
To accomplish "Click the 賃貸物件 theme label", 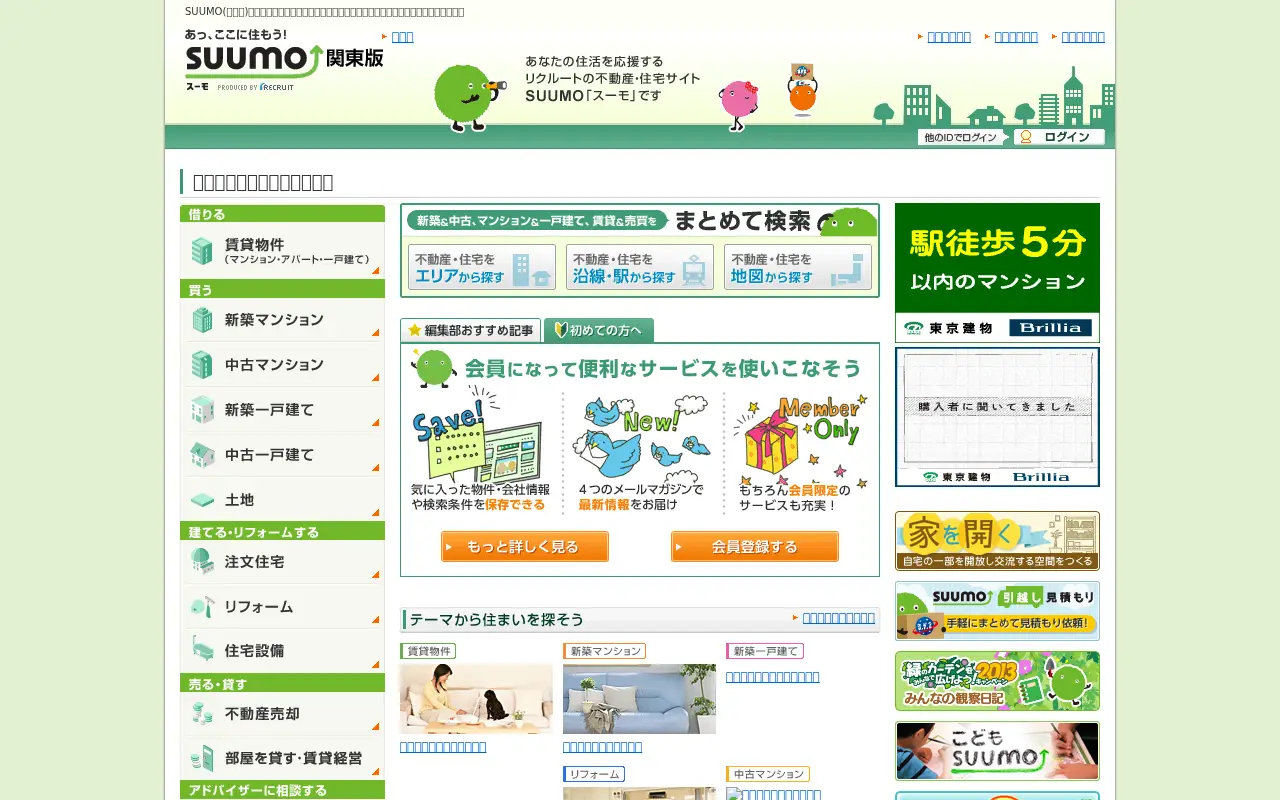I will [428, 651].
